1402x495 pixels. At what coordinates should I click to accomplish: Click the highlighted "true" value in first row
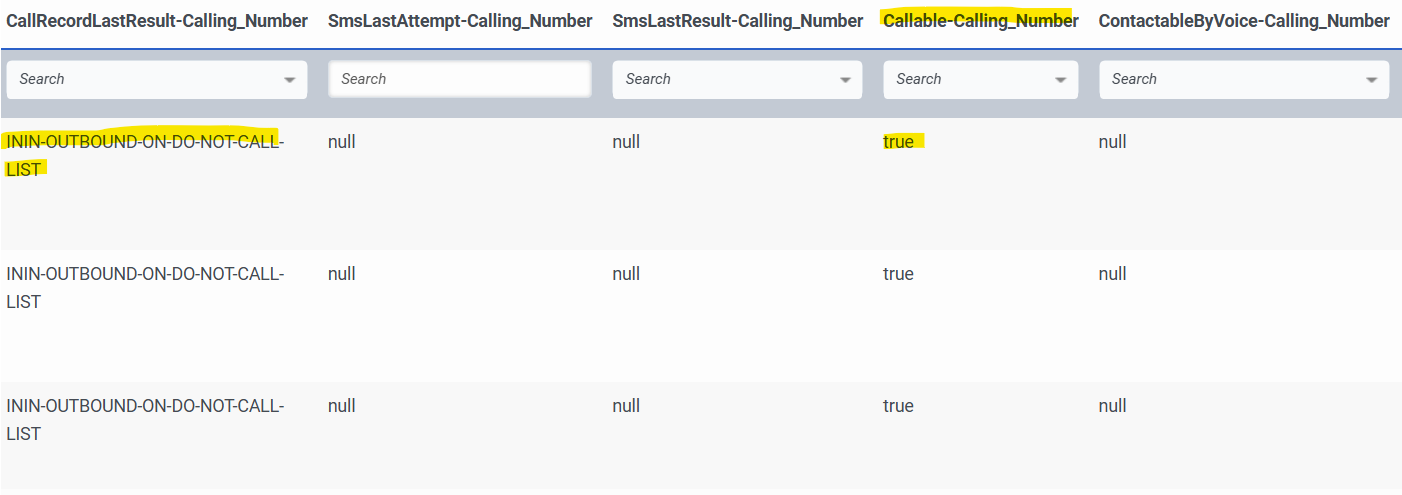(x=898, y=142)
